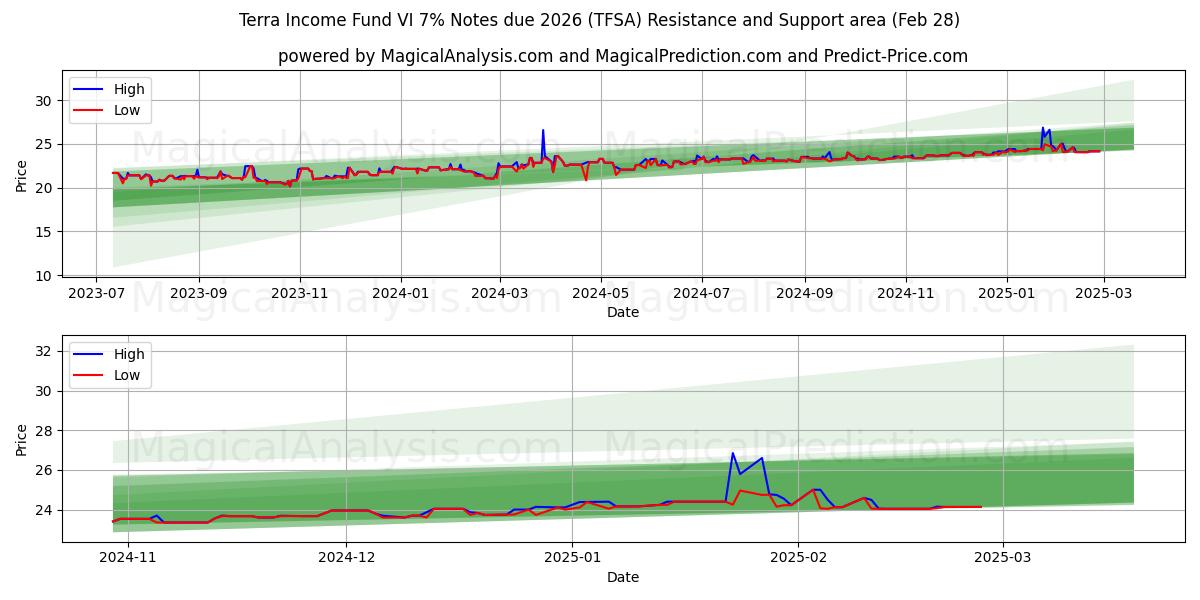
Task: Click the '2024-12' x-axis label in bottom chart
Action: coord(346,559)
